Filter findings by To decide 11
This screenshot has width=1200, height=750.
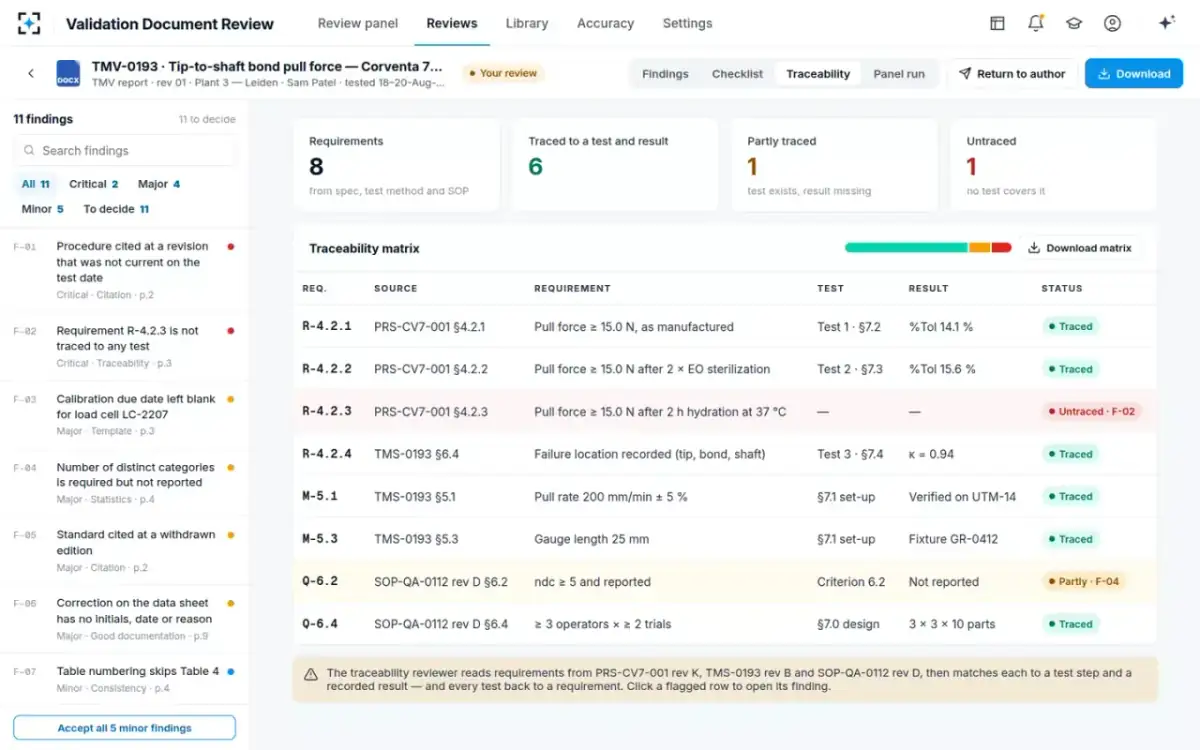(116, 209)
